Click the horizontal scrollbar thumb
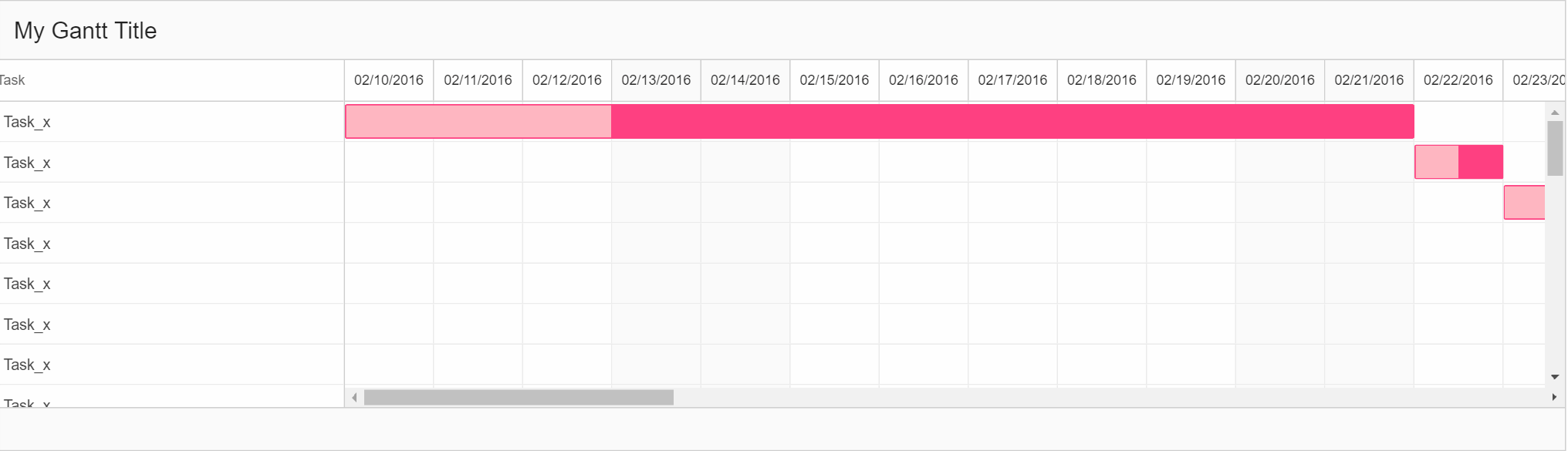The height and width of the screenshot is (451, 1568). click(x=519, y=398)
